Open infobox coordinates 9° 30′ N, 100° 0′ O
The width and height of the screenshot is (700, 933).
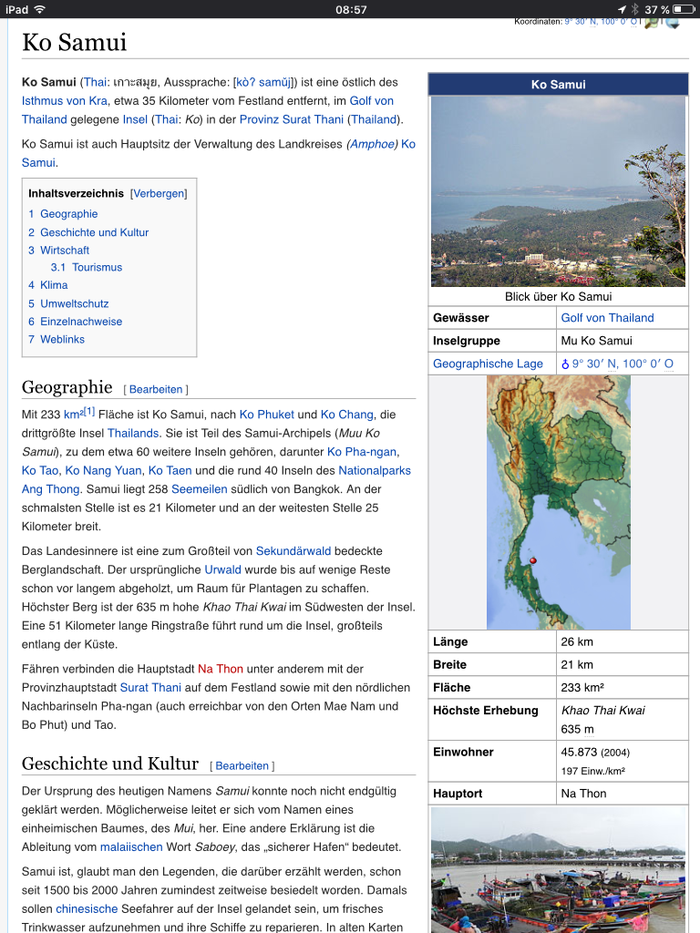click(x=623, y=364)
